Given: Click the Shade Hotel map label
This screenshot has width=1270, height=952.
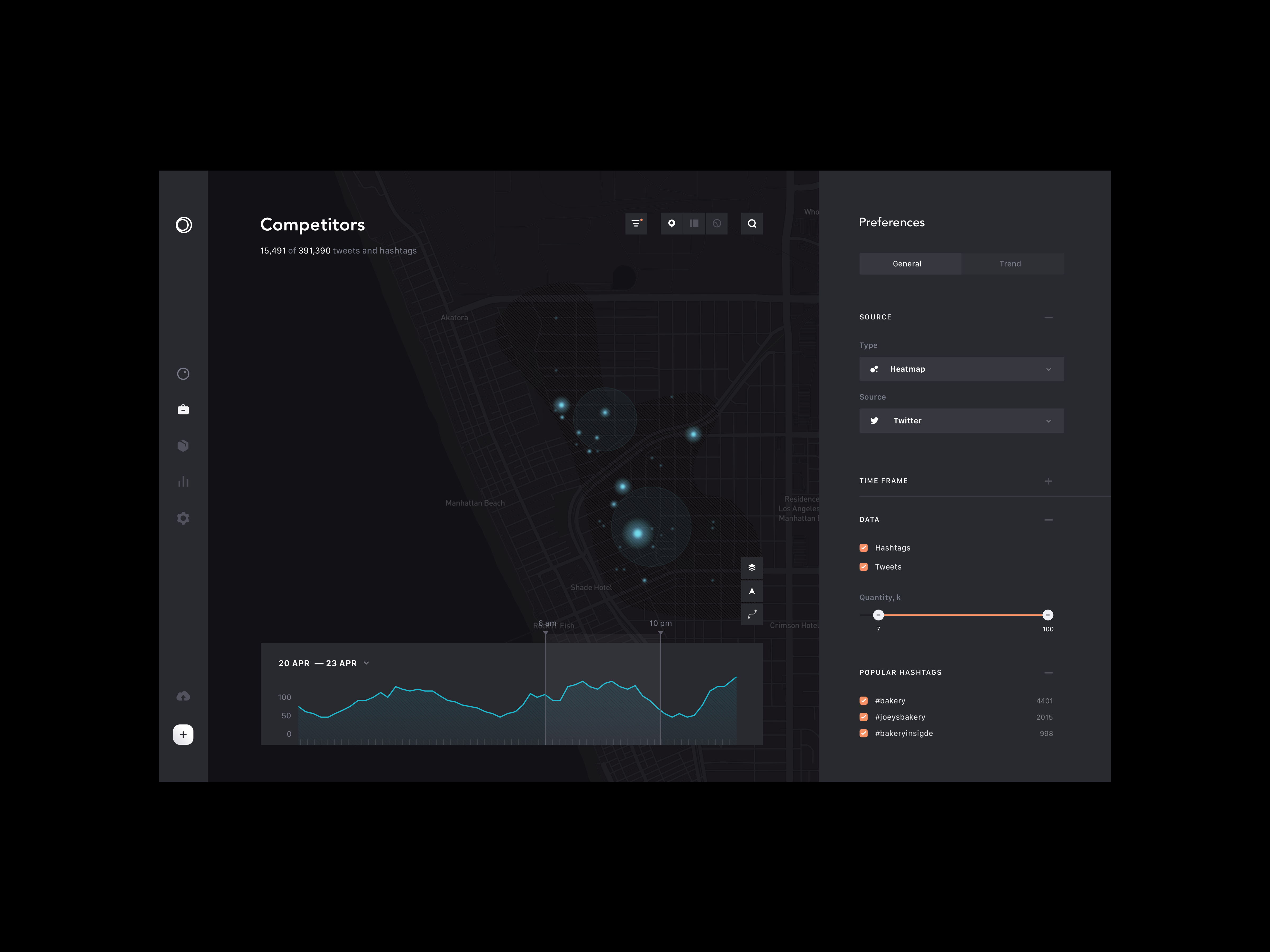Looking at the screenshot, I should (x=591, y=588).
